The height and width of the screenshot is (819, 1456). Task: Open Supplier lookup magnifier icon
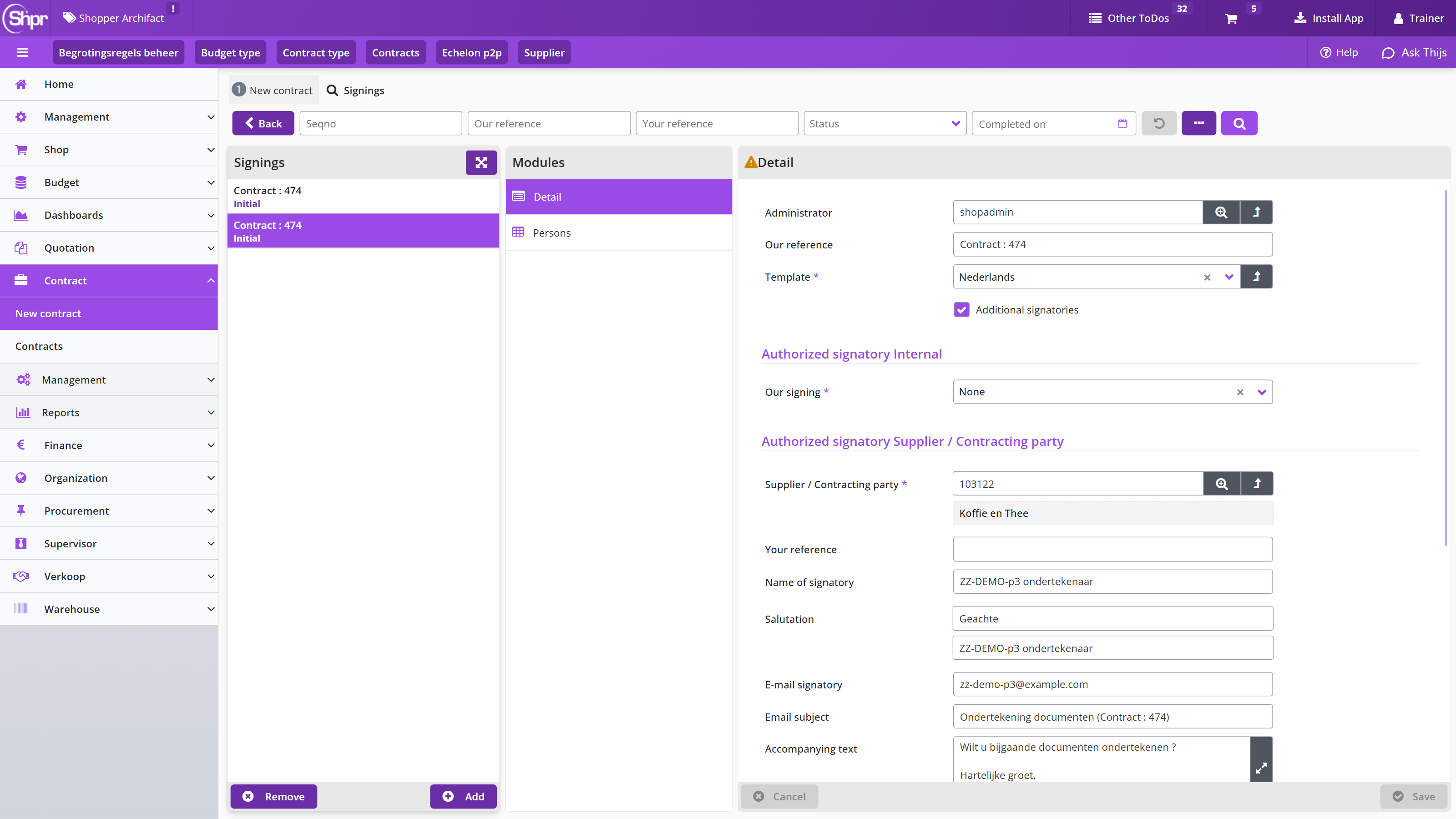[x=1221, y=483]
